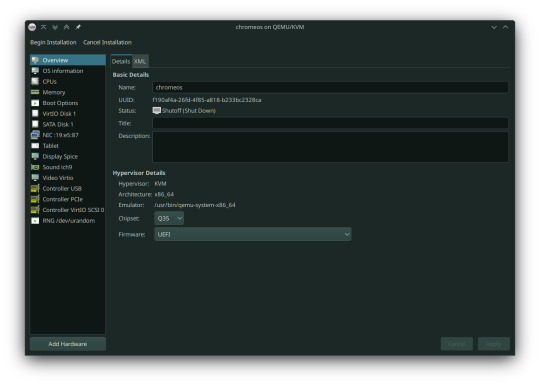Screen dimensions: 540x385
Task: Select the CPUs chip icon
Action: pyautogui.click(x=35, y=81)
